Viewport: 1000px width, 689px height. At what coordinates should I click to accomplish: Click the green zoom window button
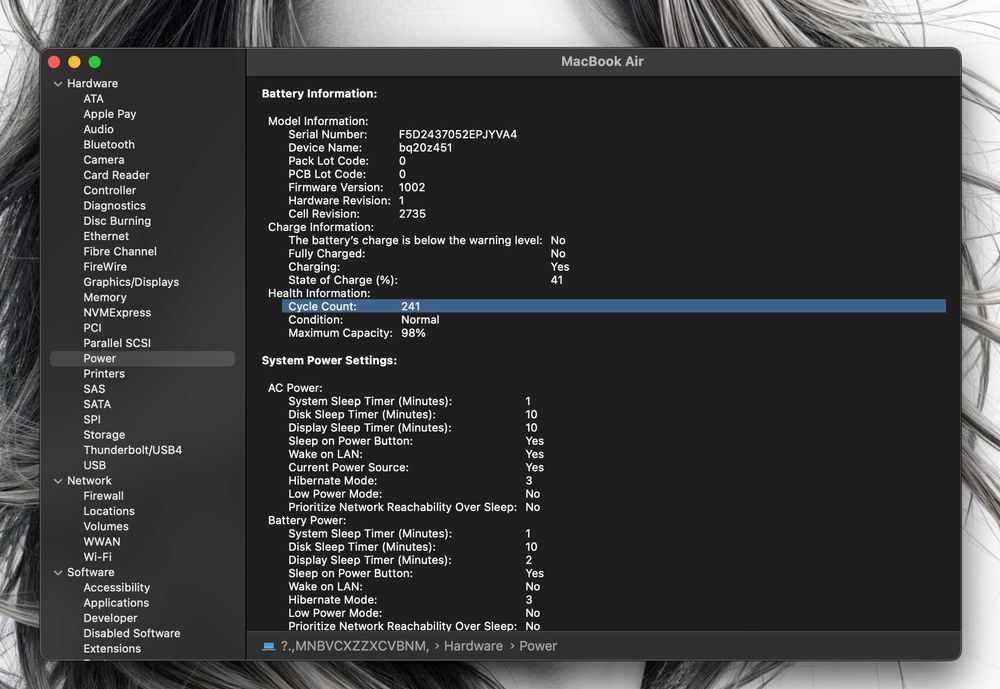pos(95,62)
